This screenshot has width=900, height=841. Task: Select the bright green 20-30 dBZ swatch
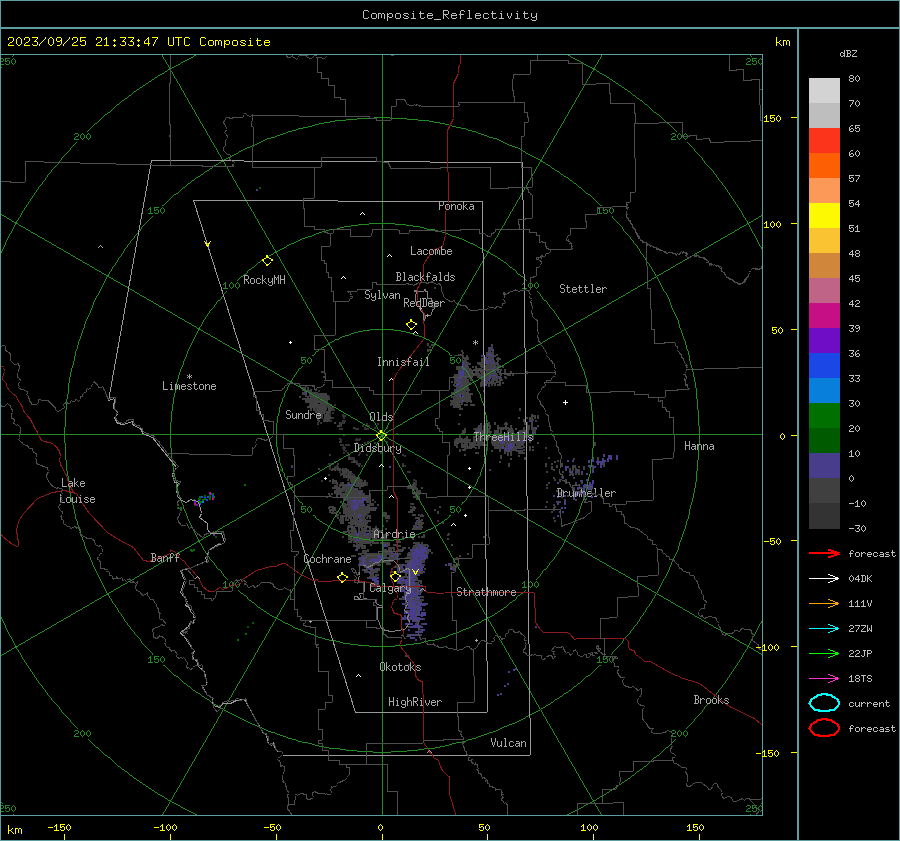824,416
